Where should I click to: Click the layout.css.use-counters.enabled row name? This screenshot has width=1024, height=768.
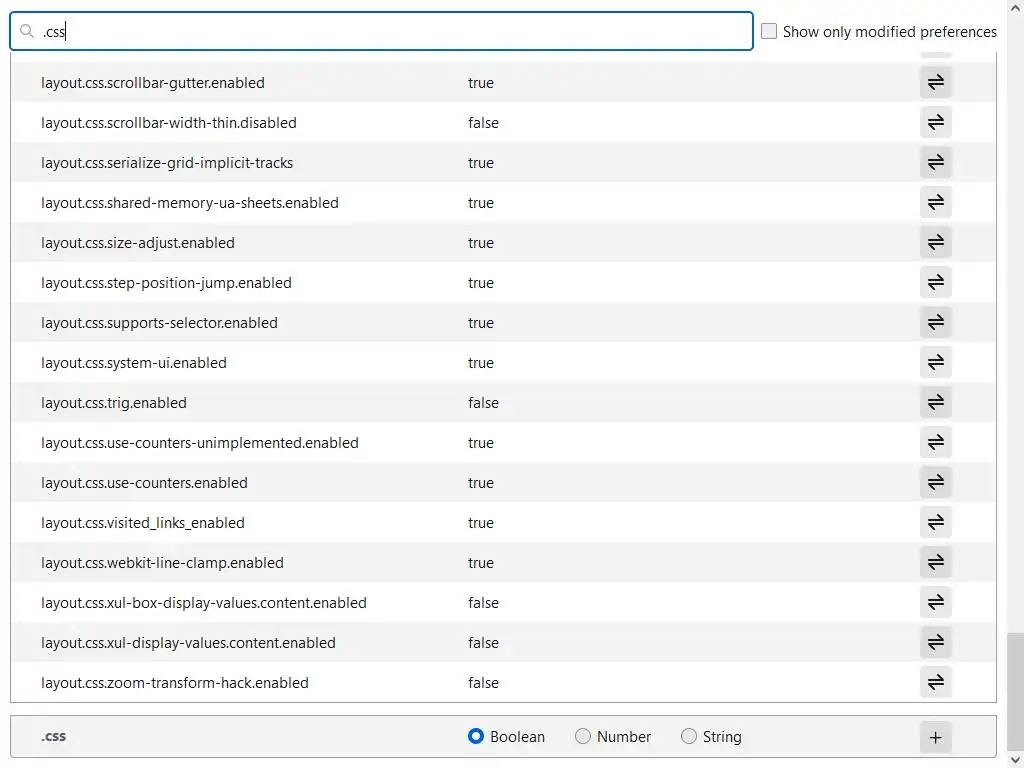[x=144, y=483]
